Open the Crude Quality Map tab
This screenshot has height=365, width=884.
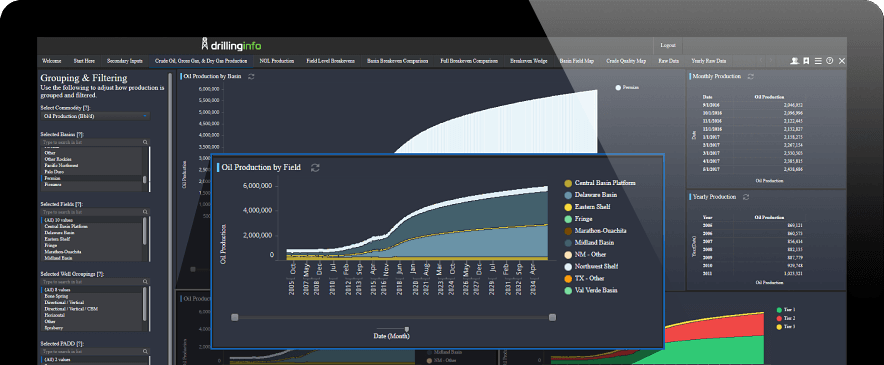click(x=626, y=61)
